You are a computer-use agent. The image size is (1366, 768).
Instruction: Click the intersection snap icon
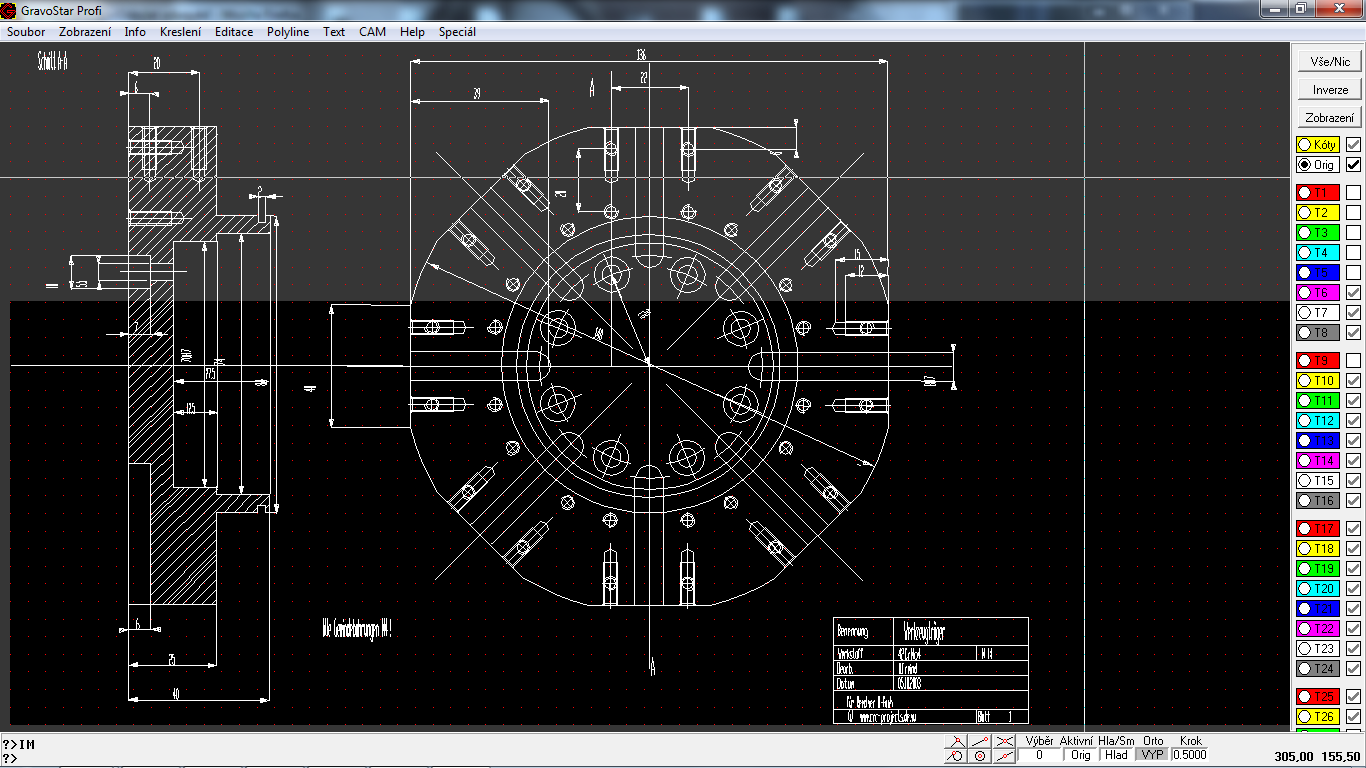1005,741
